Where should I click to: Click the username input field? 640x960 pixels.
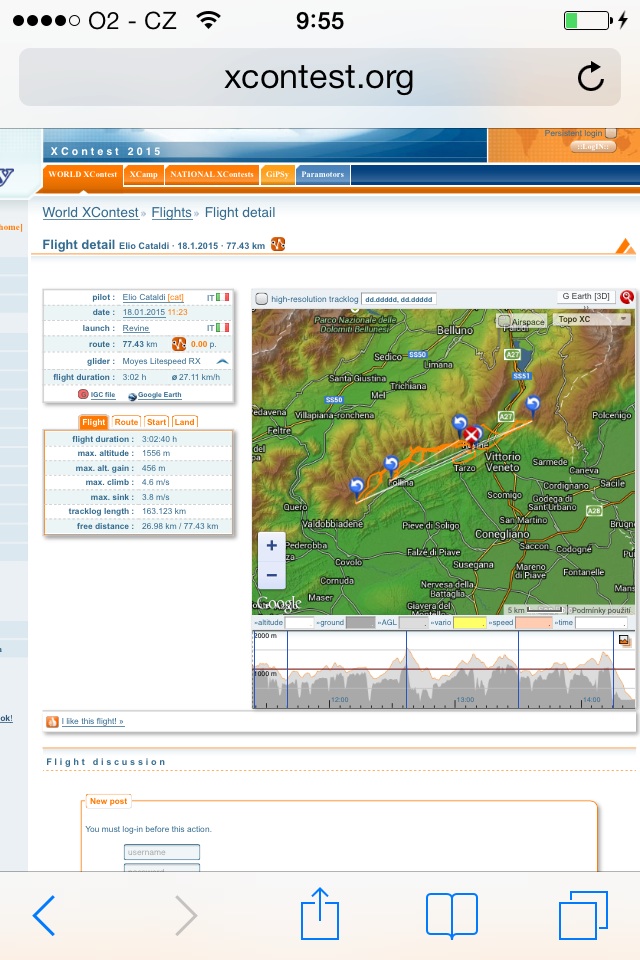(x=162, y=852)
